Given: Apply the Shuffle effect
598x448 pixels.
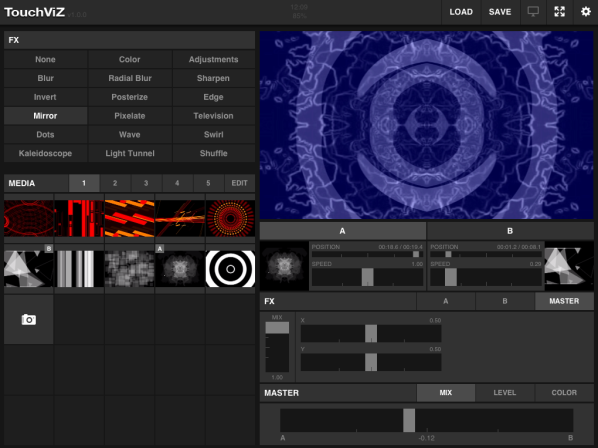Looking at the screenshot, I should [214, 153].
